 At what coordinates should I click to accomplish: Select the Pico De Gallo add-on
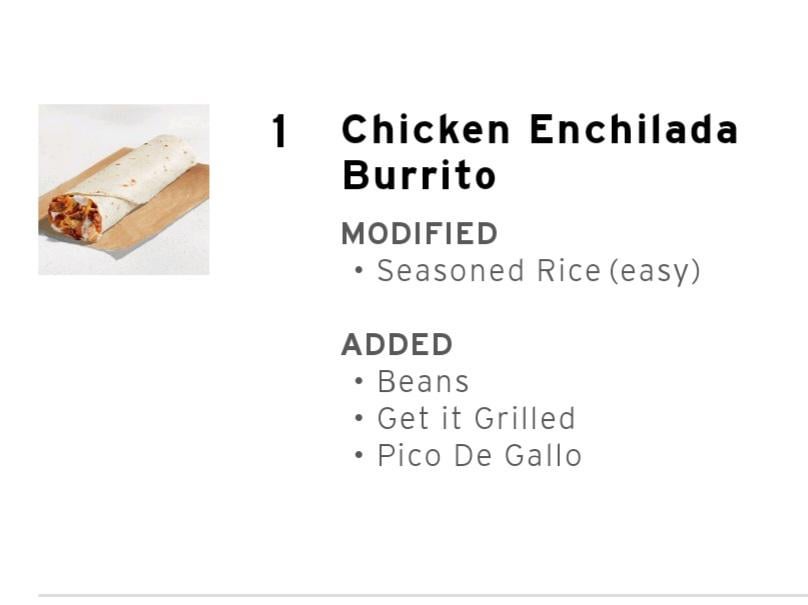479,456
